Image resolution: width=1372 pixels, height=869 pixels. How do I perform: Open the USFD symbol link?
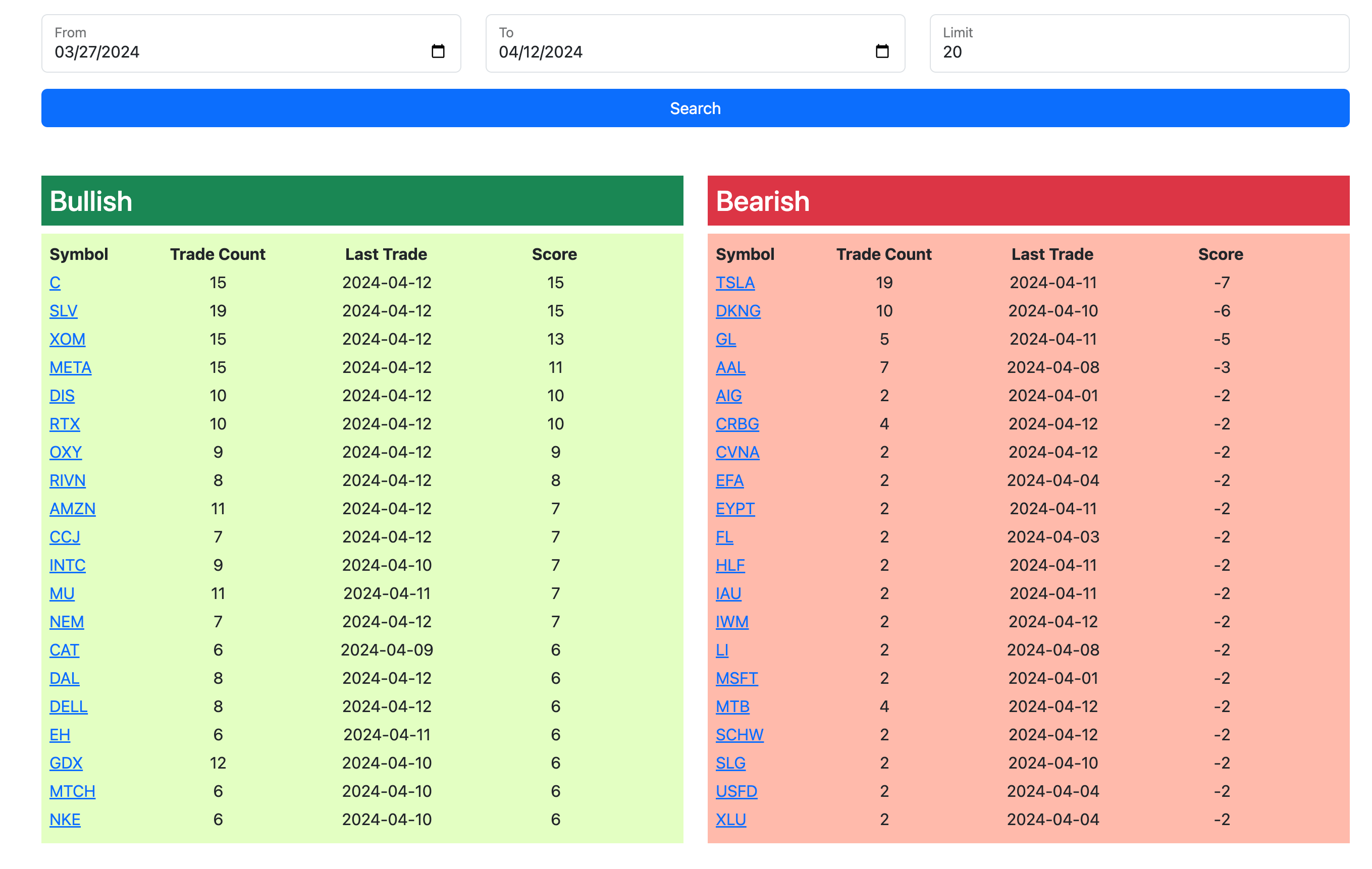(736, 792)
